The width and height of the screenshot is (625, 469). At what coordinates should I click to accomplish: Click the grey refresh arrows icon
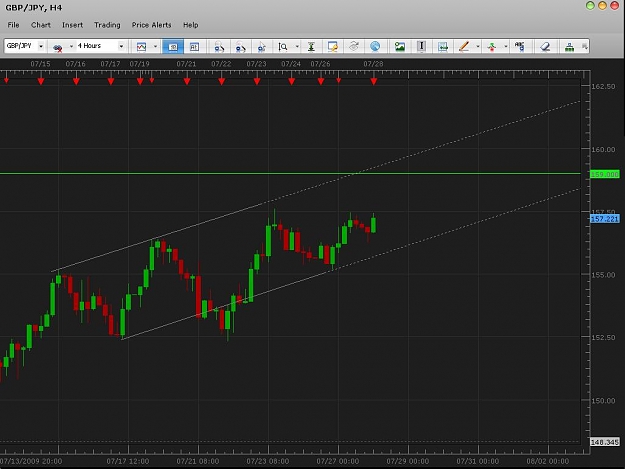(354, 47)
